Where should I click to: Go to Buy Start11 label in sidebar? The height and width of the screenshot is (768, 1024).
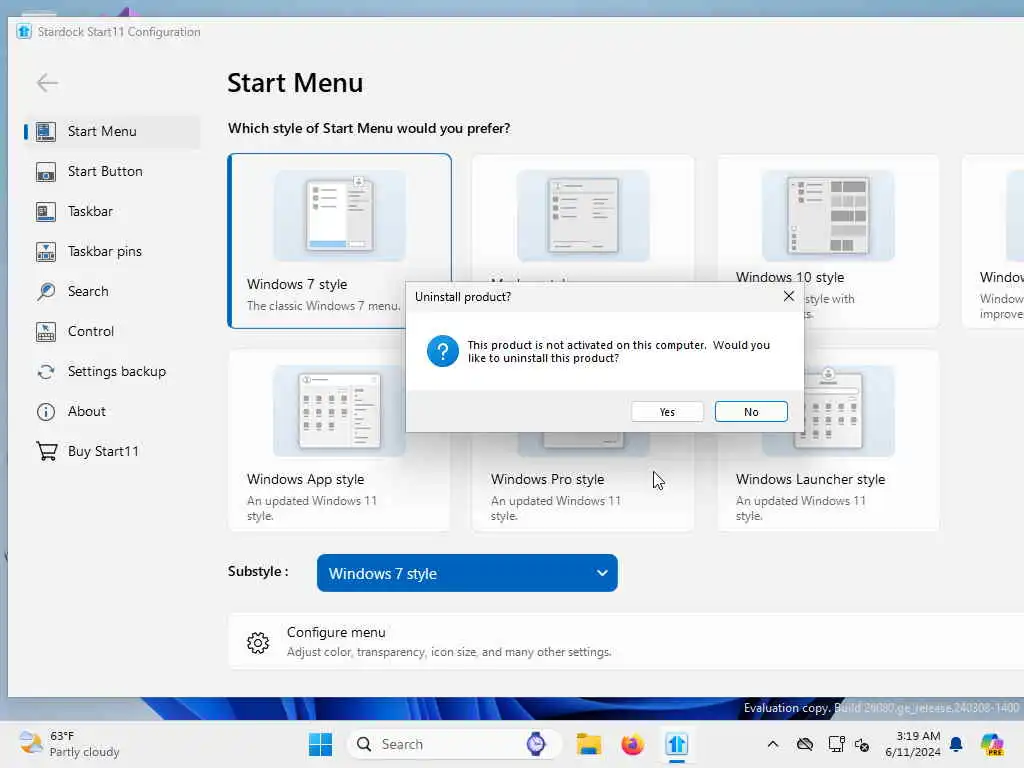tap(103, 451)
